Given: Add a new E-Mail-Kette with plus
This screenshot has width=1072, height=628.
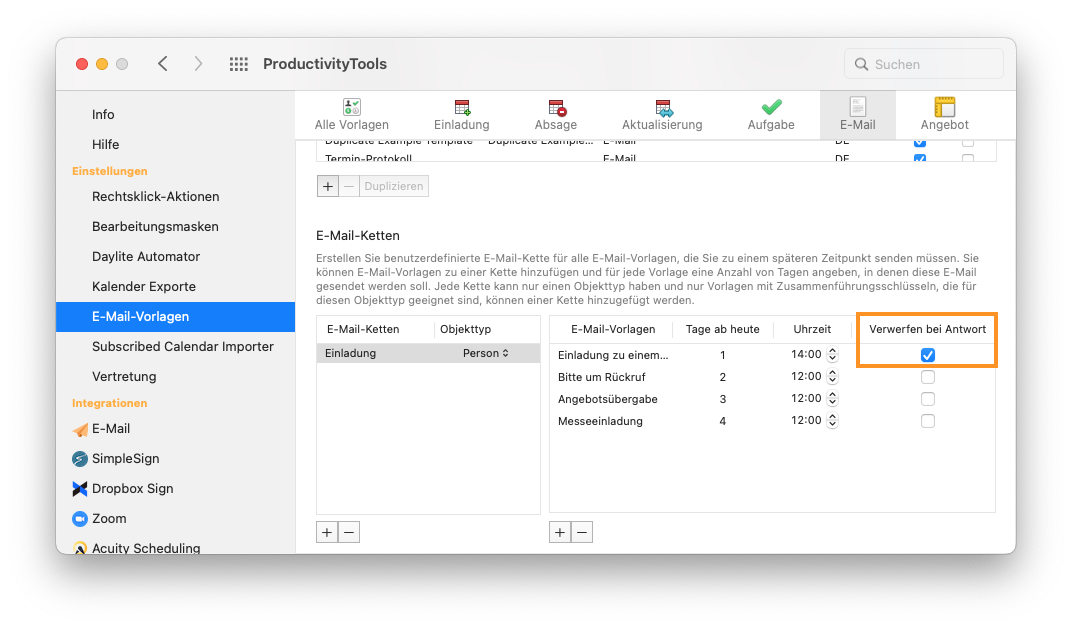Looking at the screenshot, I should [x=327, y=532].
